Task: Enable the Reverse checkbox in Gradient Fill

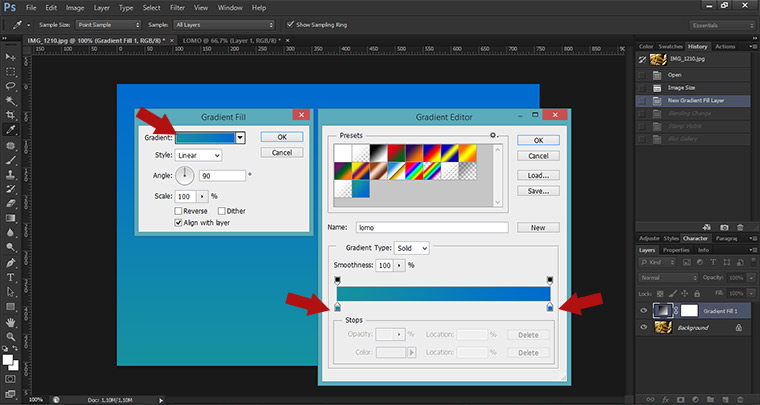Action: (x=179, y=211)
